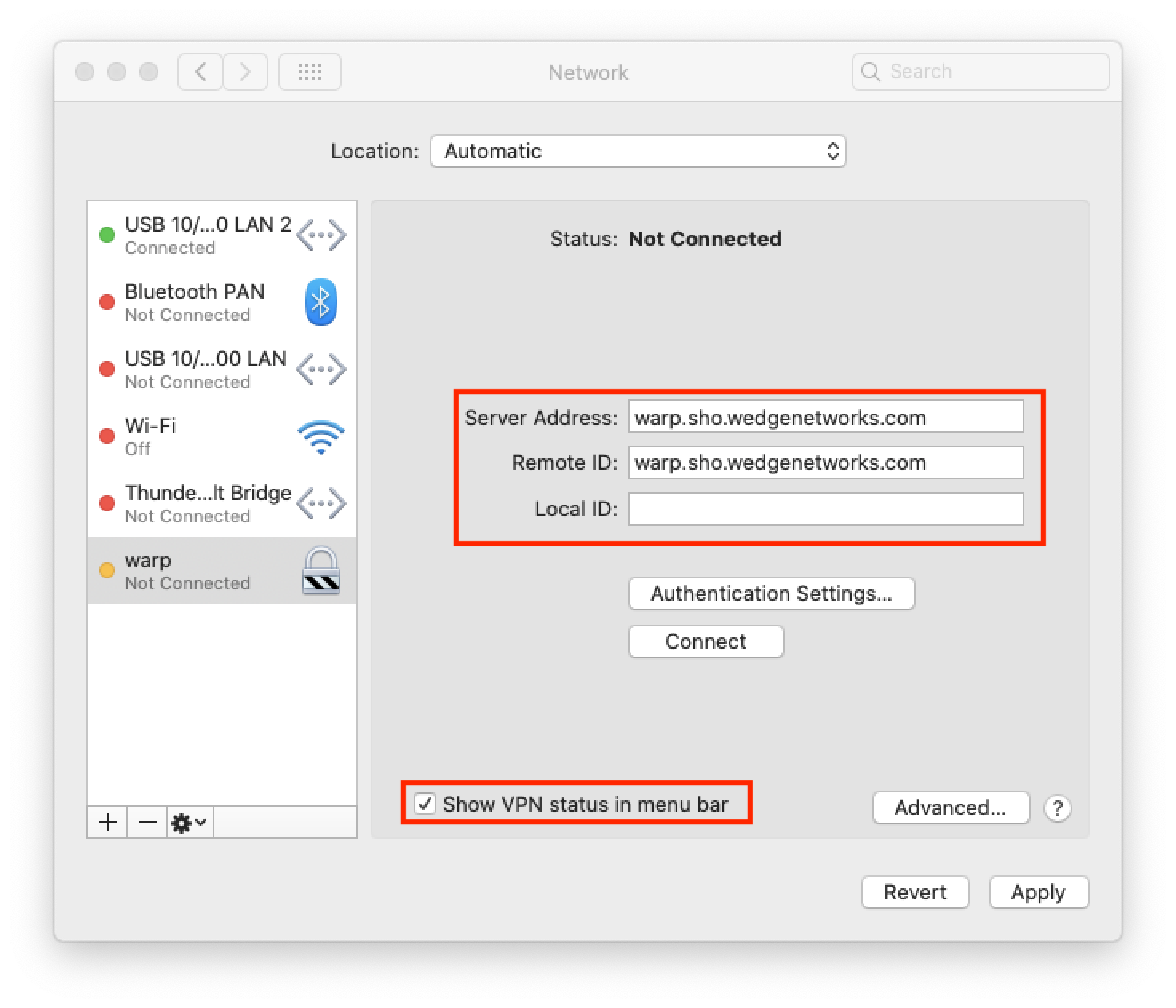The width and height of the screenshot is (1176, 1008).
Task: Click into the Local ID field
Action: tap(825, 509)
